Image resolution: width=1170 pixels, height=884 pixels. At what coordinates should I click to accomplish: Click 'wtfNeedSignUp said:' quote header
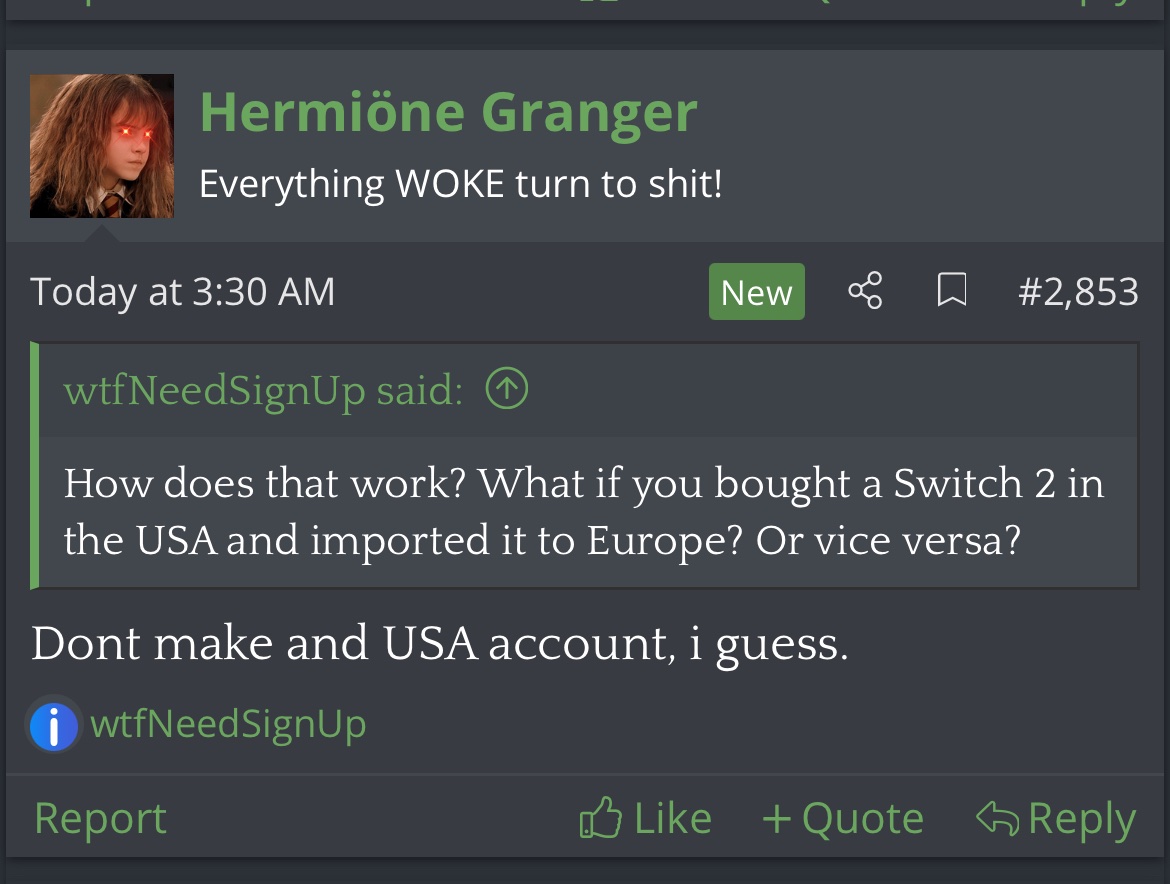(263, 390)
